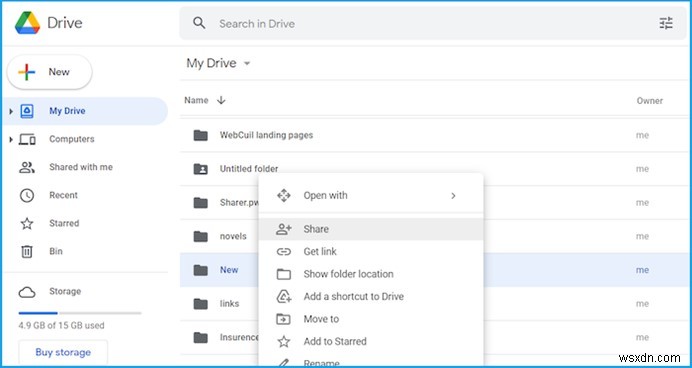Click the Starred star icon in sidebar
Screen dimensions: 692x368
tap(27, 224)
